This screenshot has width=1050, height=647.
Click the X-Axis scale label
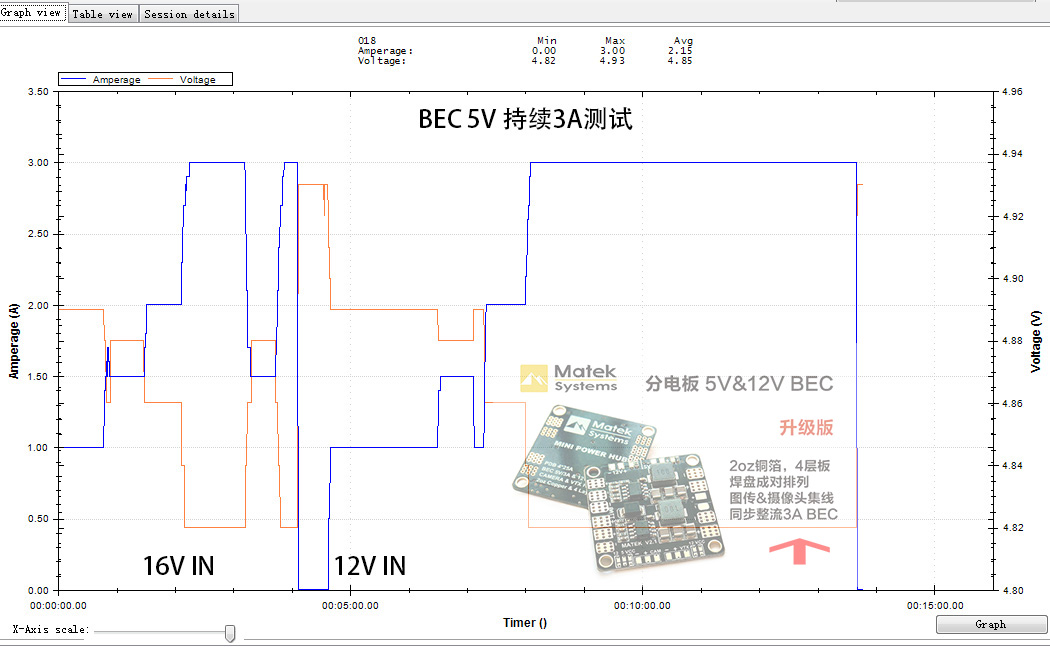click(50, 630)
